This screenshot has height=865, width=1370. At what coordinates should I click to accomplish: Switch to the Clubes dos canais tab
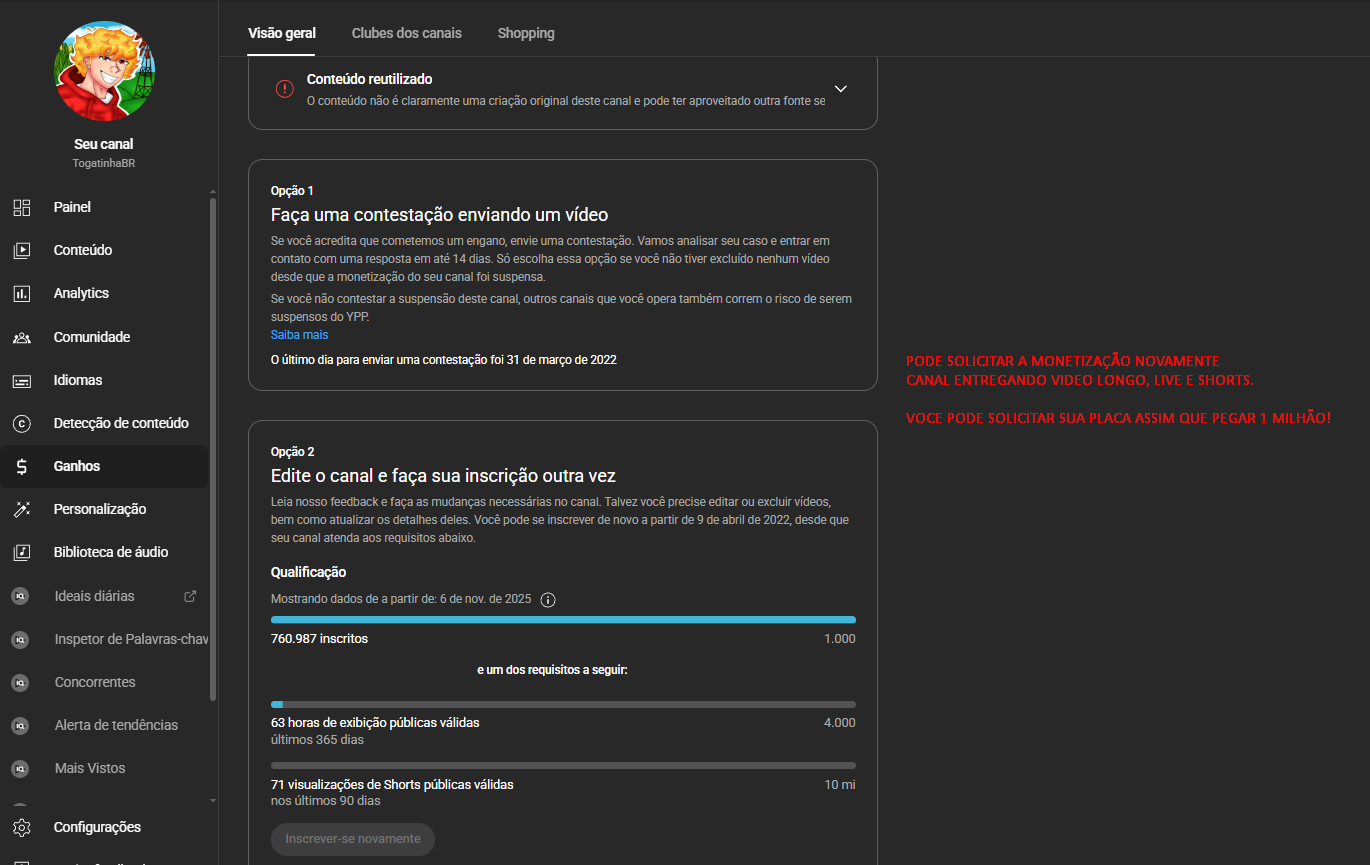406,33
